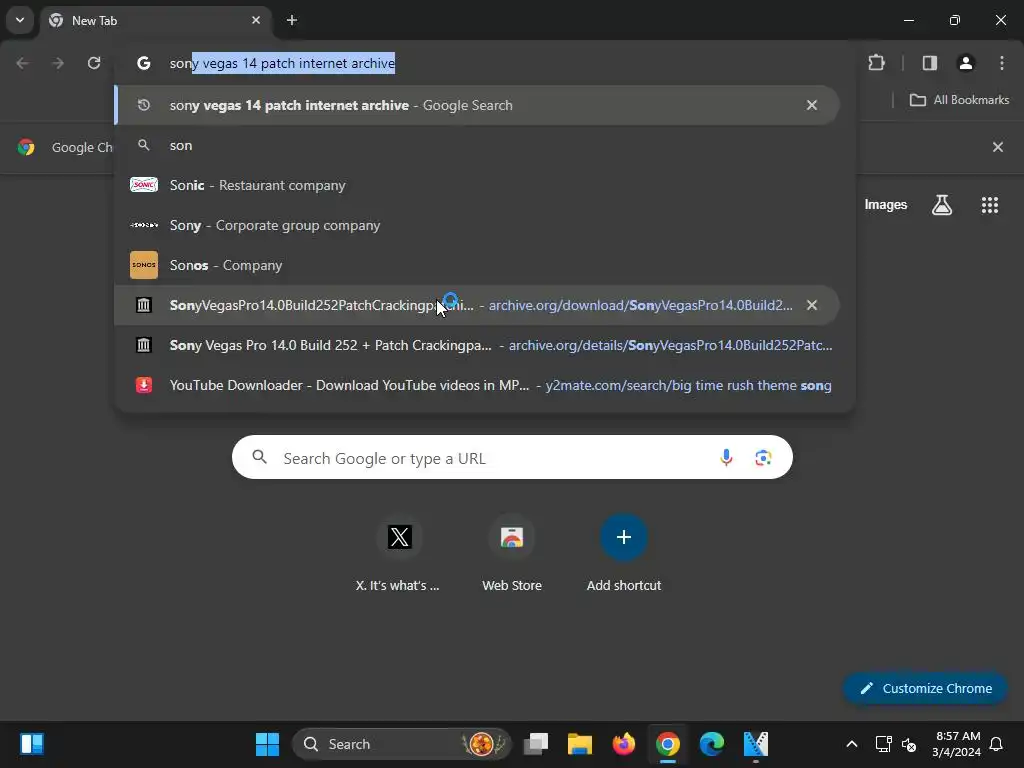The image size is (1024, 768).
Task: Open the Web Store shortcut
Action: (x=512, y=554)
